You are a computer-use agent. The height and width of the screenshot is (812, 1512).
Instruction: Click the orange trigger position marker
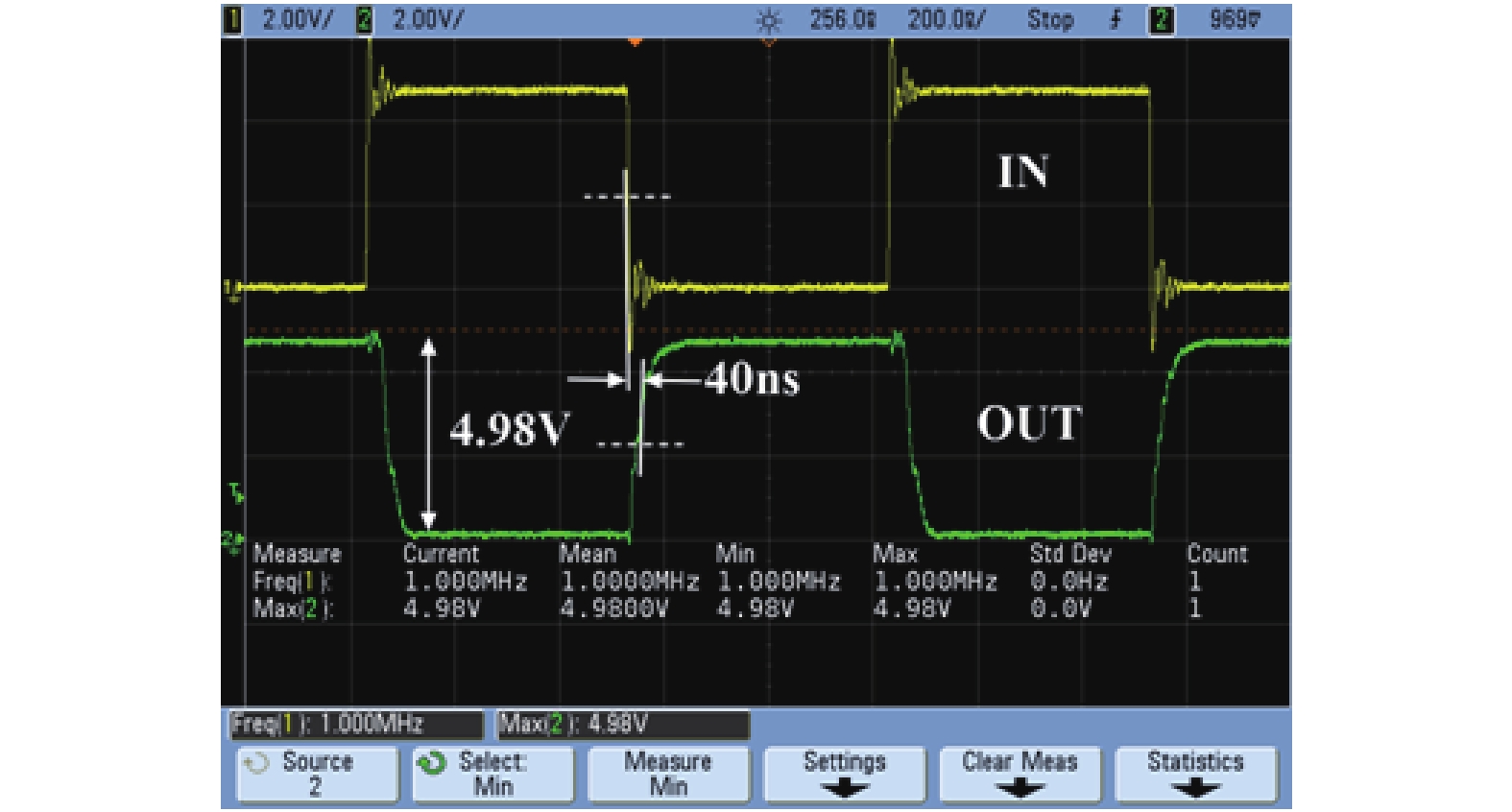point(634,42)
